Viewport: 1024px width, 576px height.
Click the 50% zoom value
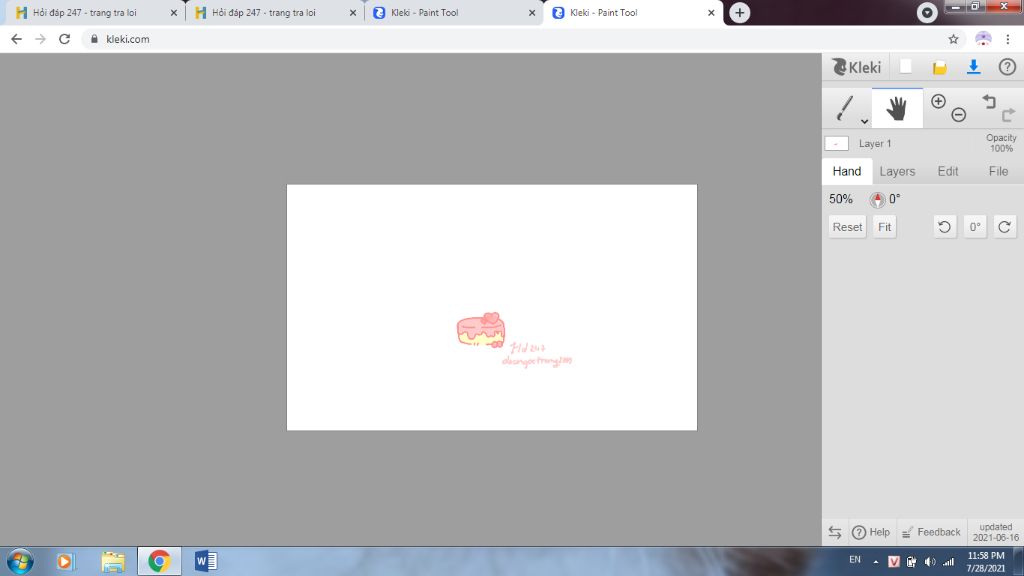tap(840, 199)
